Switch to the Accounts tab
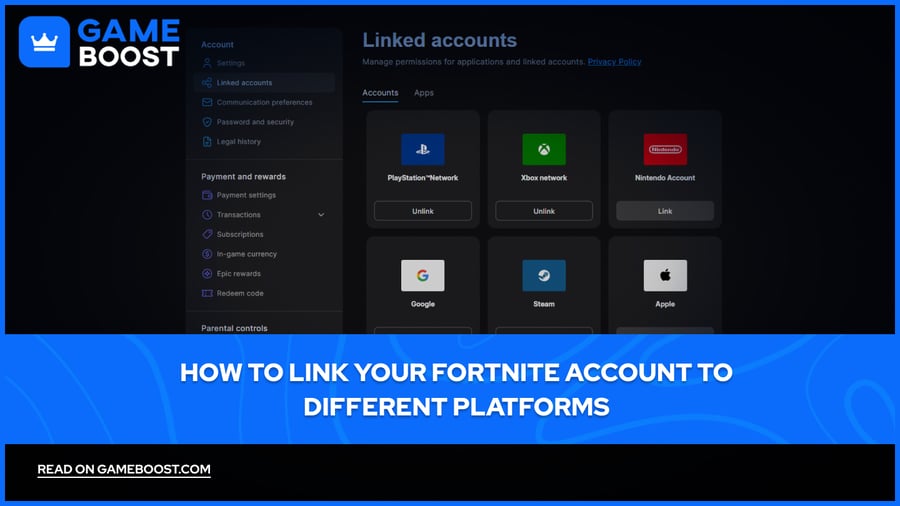900x506 pixels. coord(380,93)
